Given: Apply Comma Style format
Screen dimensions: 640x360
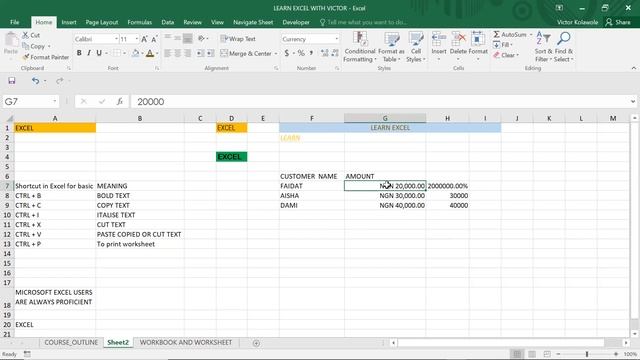Looking at the screenshot, I should click(311, 53).
